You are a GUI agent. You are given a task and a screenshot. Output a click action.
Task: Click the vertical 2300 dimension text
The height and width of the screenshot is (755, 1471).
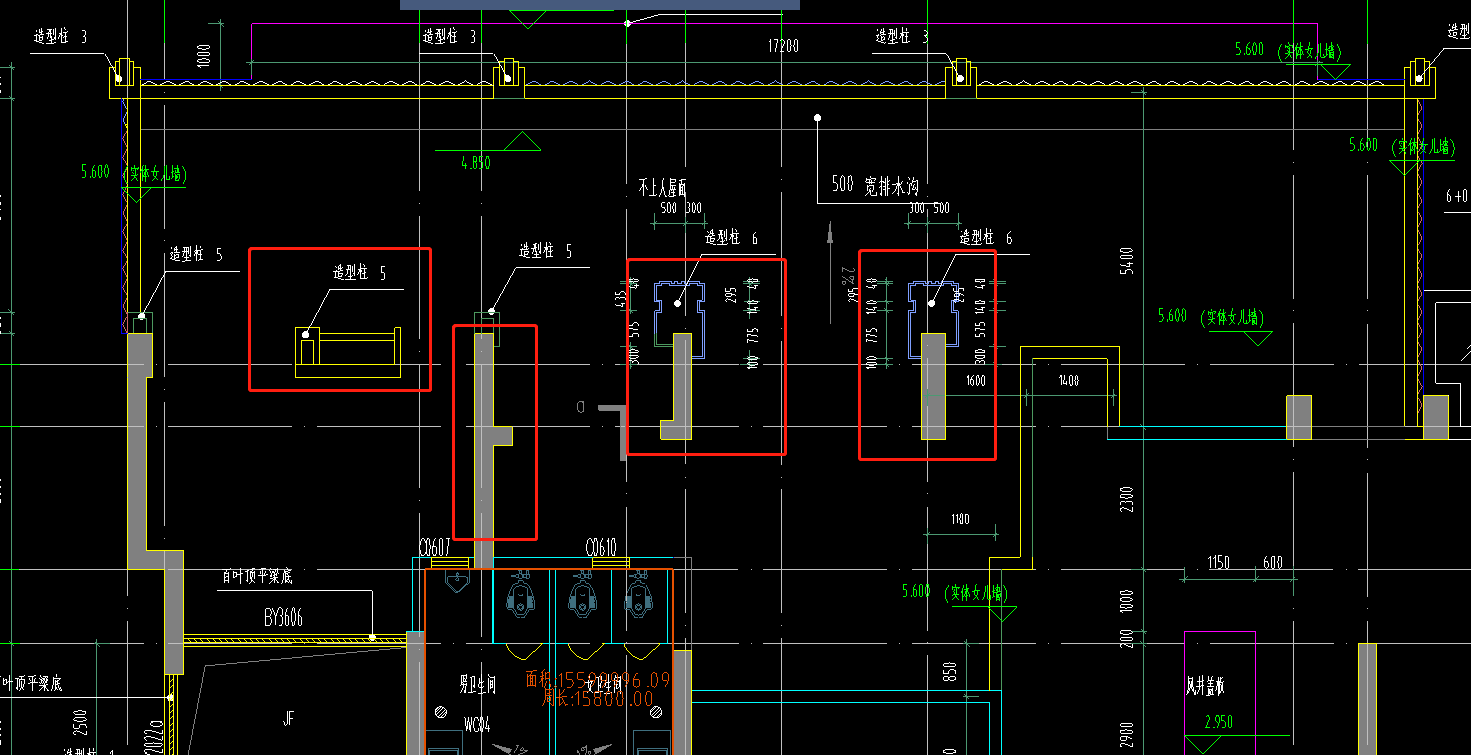[x=1127, y=500]
